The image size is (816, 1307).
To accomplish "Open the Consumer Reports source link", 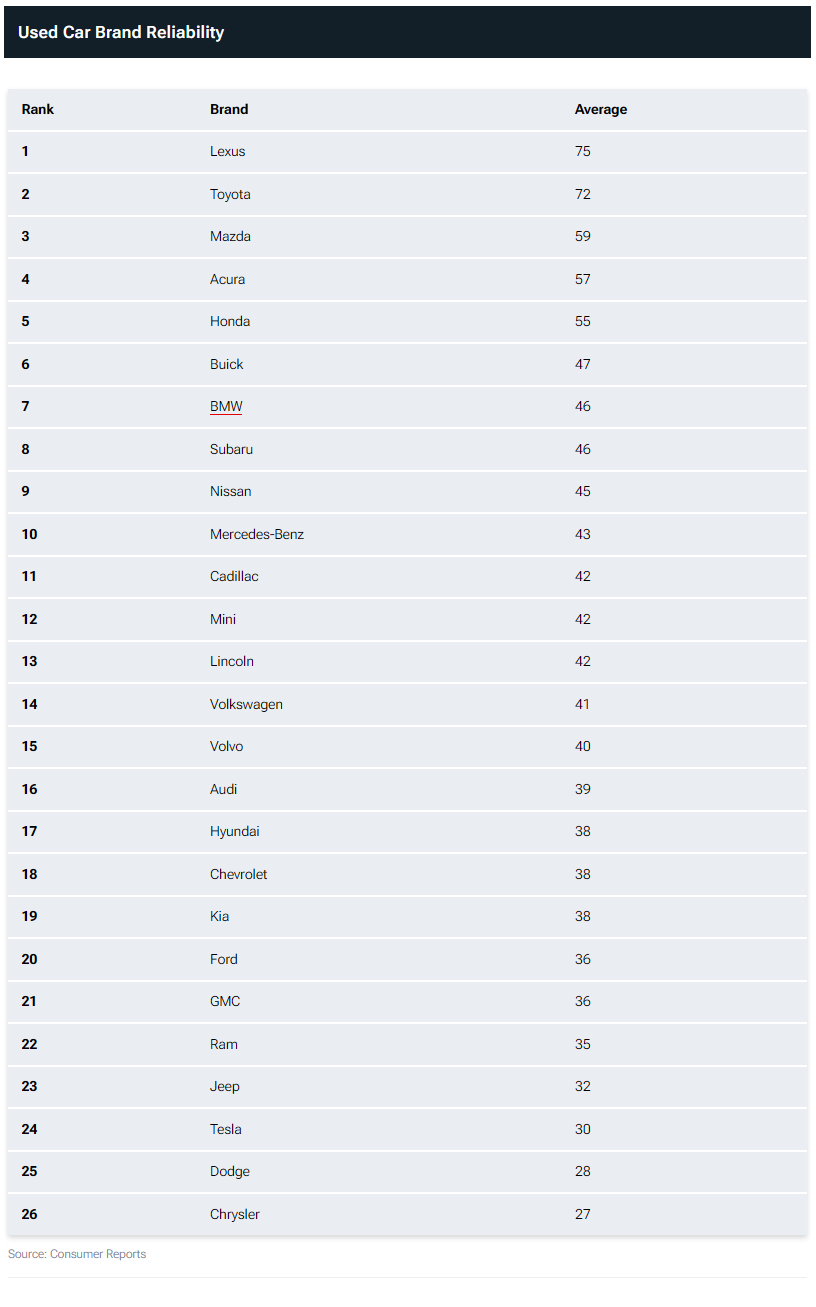I will (x=97, y=1254).
